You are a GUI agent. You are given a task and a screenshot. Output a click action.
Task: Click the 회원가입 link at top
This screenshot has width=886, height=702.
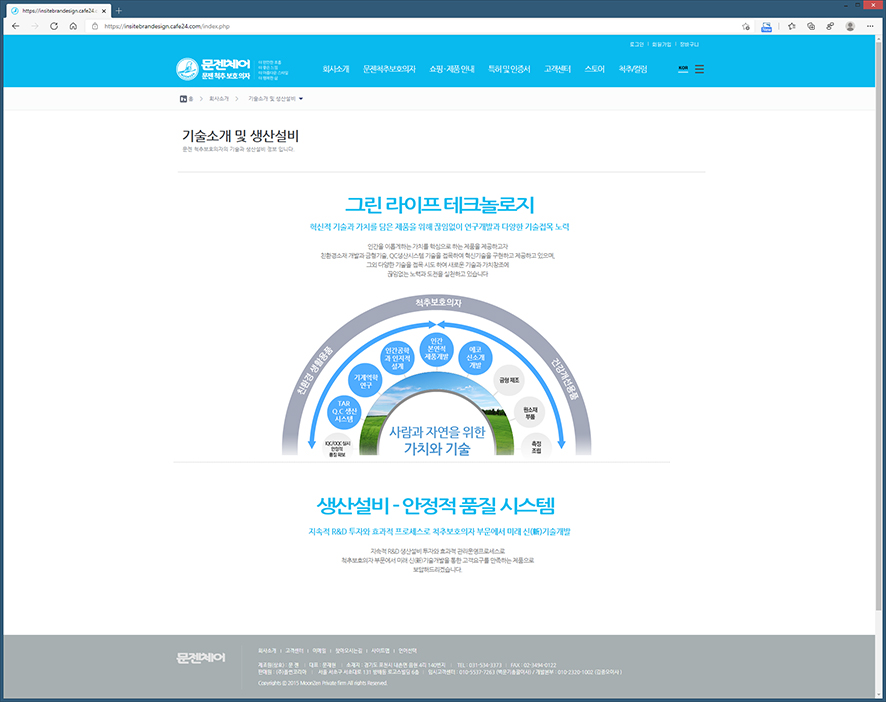coord(661,44)
